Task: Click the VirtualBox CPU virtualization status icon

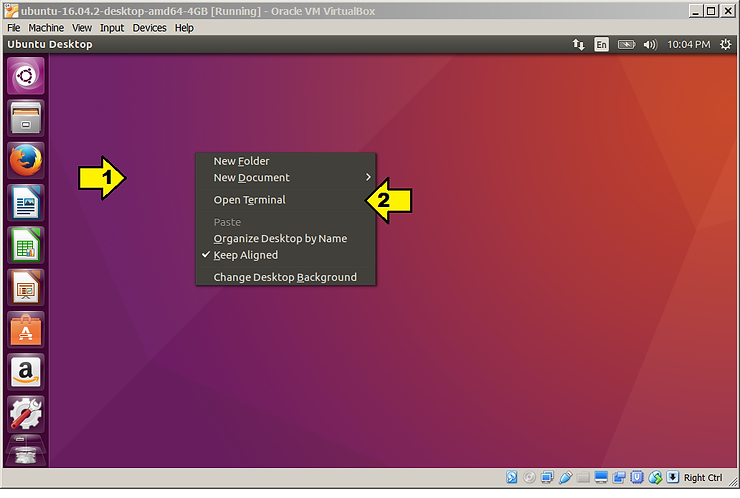Action: (x=637, y=477)
